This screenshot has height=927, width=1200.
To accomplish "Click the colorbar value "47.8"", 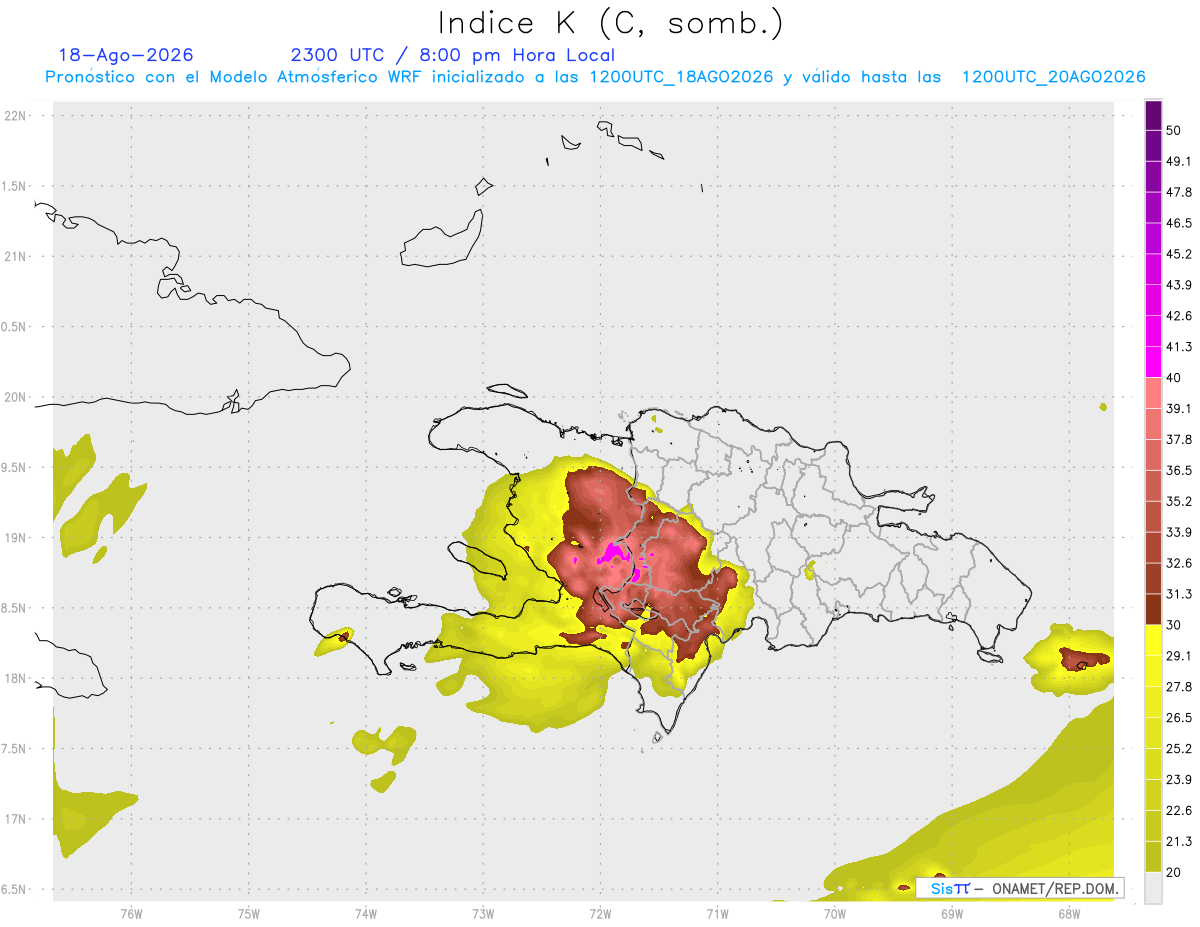I will tap(1179, 192).
